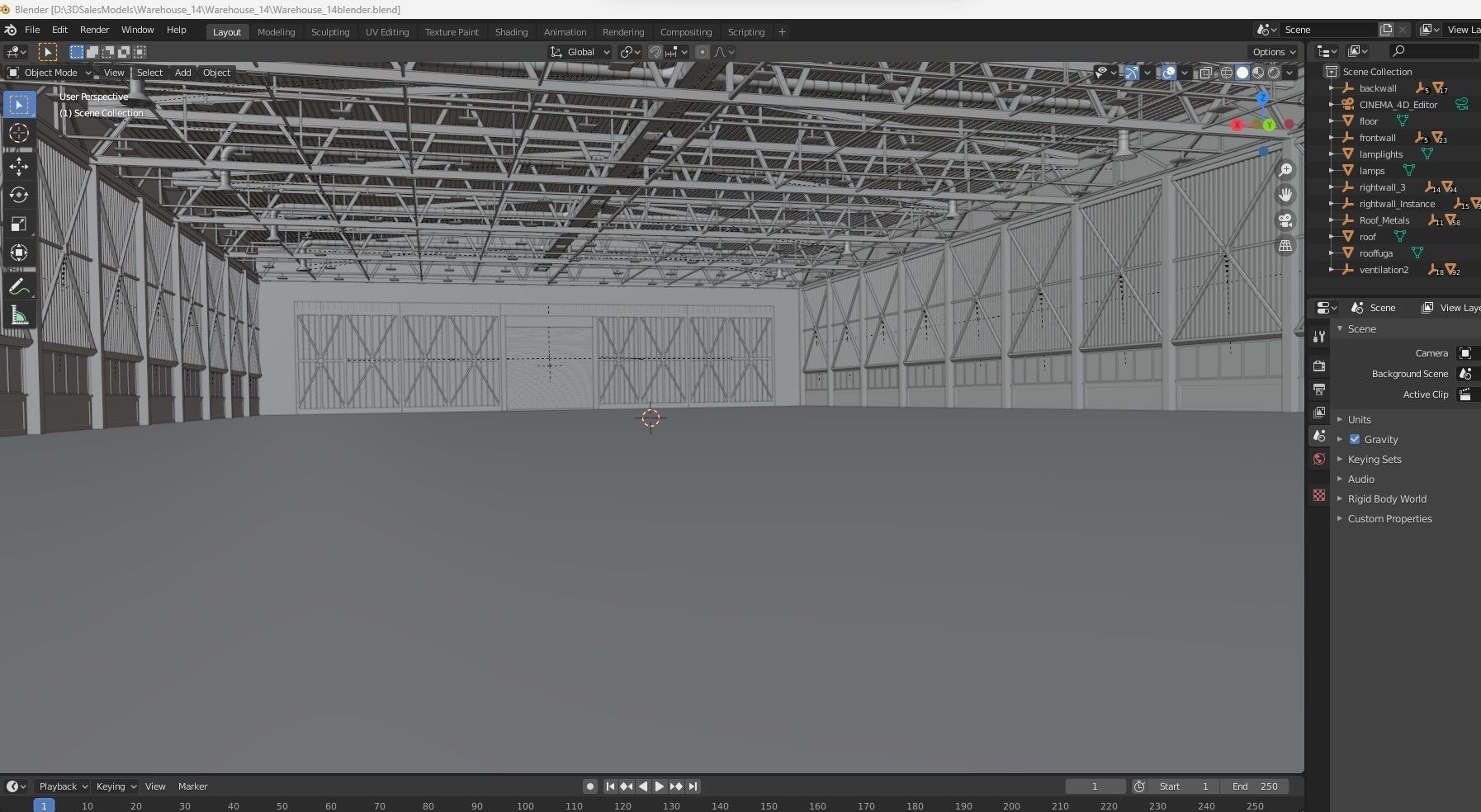Expand the backwall item in outliner
Image resolution: width=1481 pixels, height=812 pixels.
click(1331, 88)
